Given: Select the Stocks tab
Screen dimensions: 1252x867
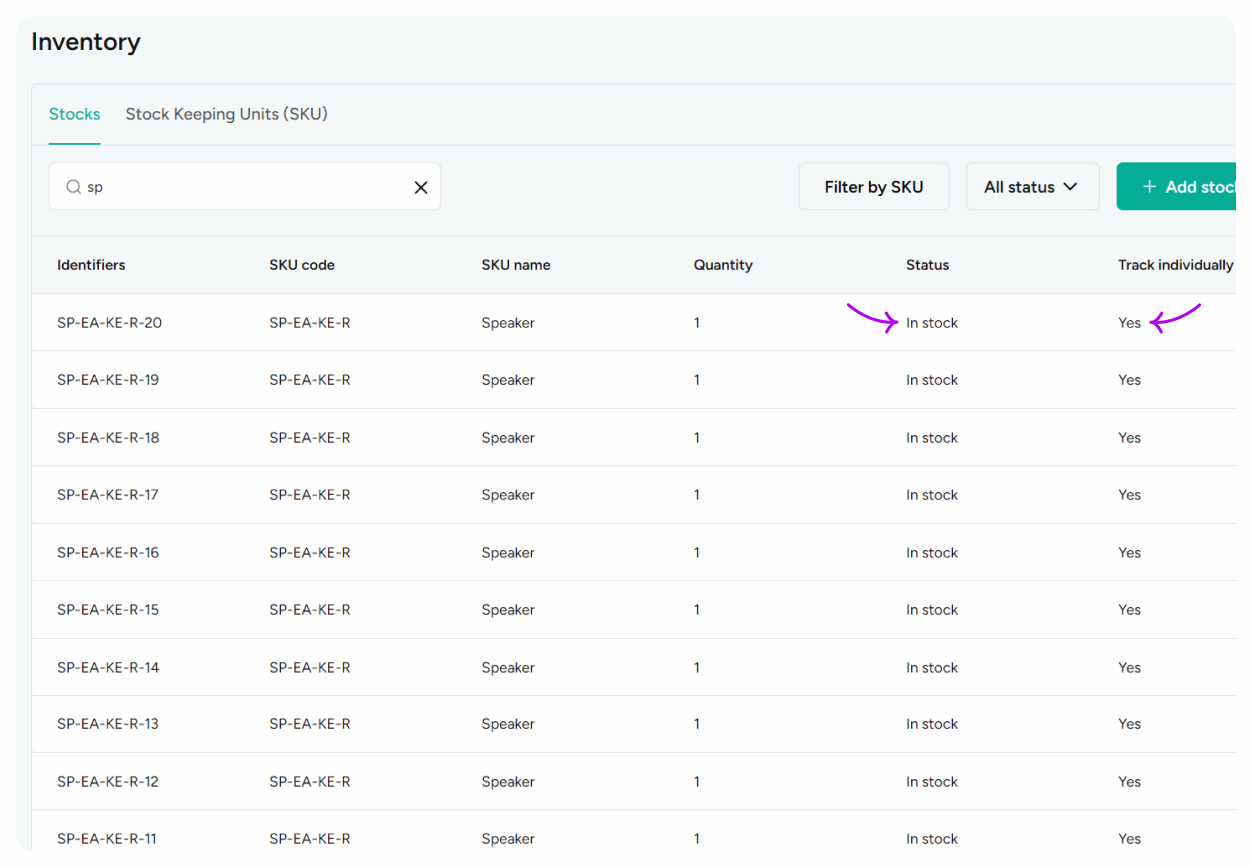Looking at the screenshot, I should [74, 114].
